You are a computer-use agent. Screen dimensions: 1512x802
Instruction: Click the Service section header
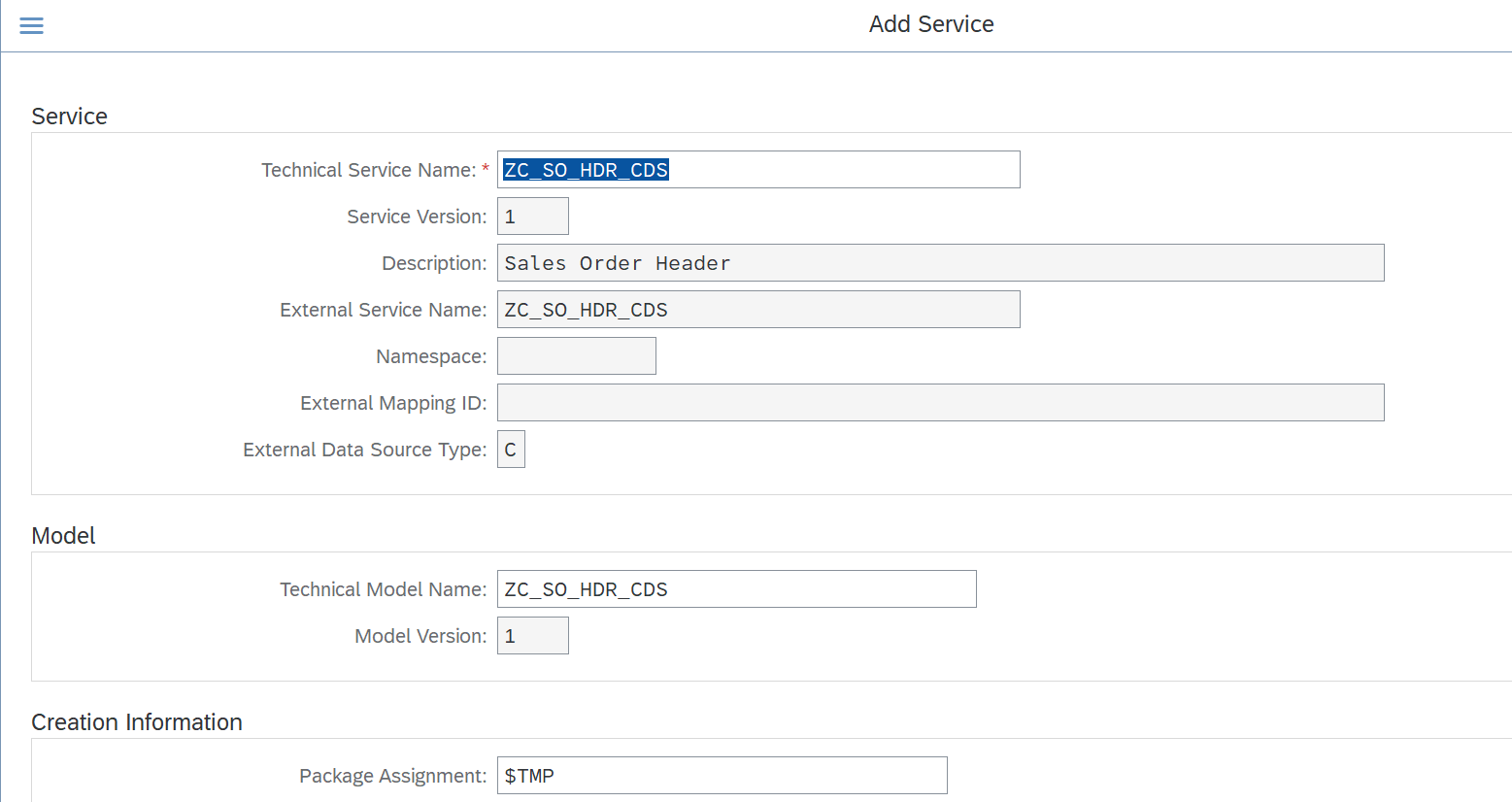pyautogui.click(x=69, y=116)
